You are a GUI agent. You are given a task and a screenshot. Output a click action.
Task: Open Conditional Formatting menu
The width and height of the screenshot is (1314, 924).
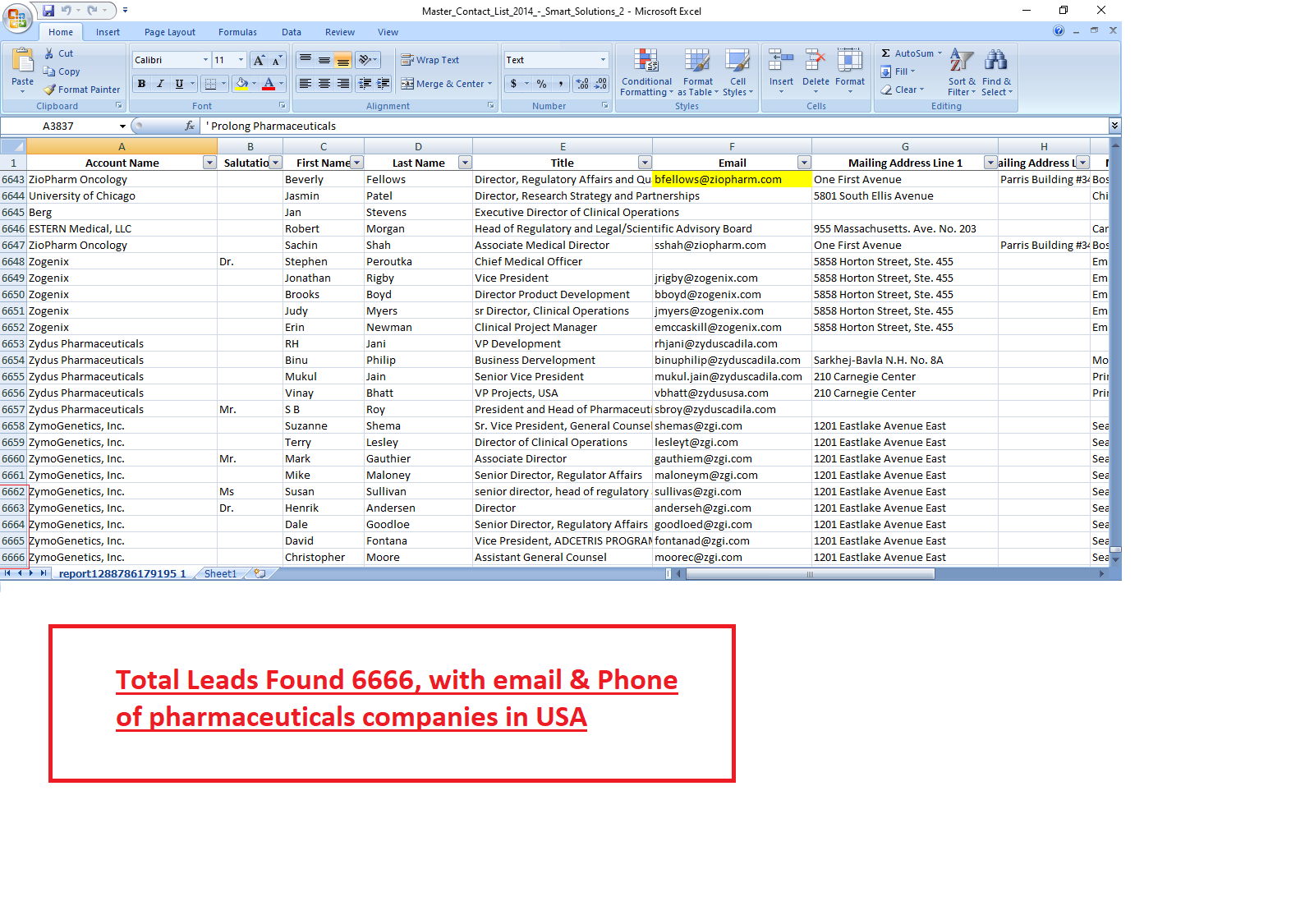click(646, 72)
